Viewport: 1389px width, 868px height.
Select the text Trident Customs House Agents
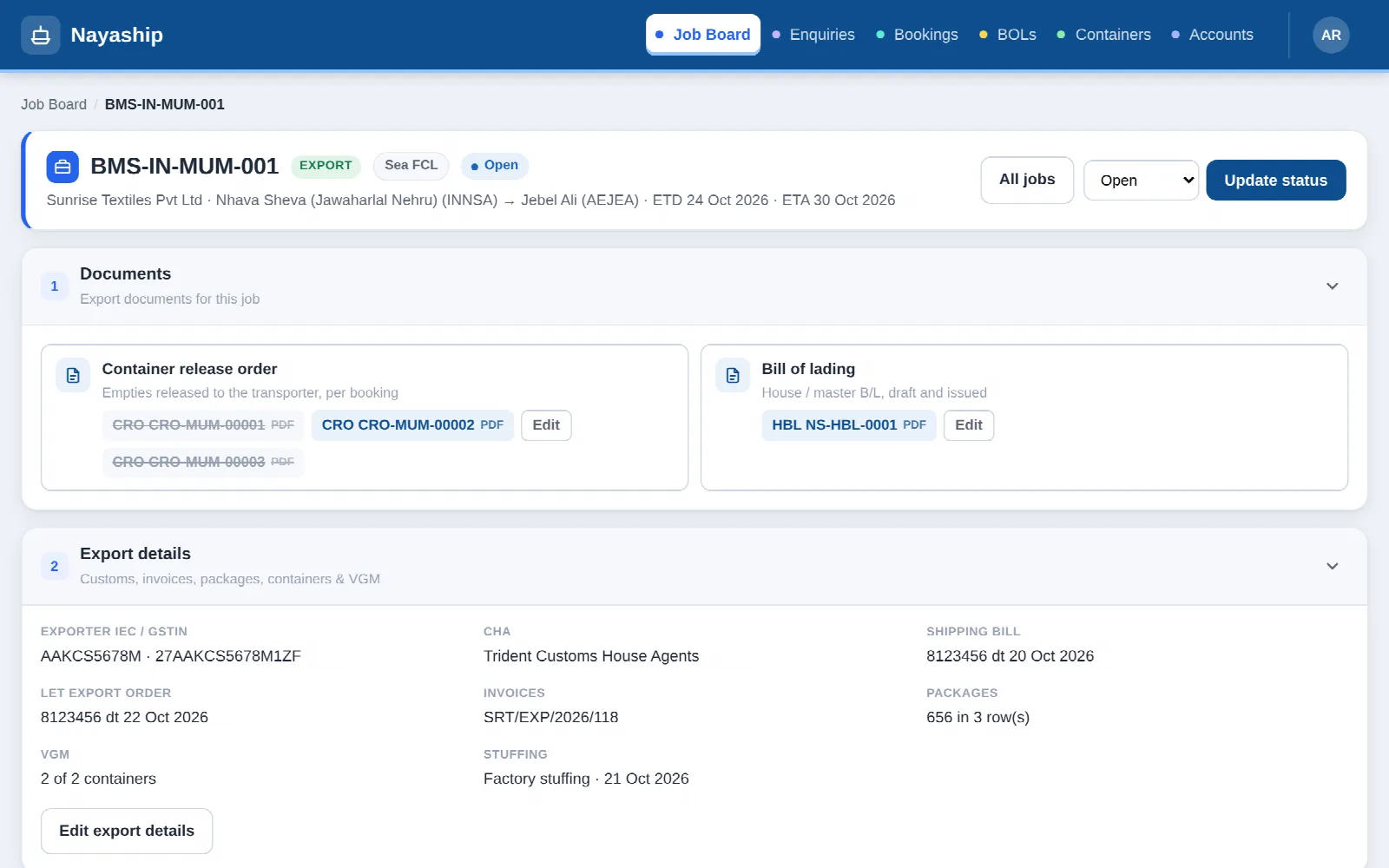[x=591, y=656]
